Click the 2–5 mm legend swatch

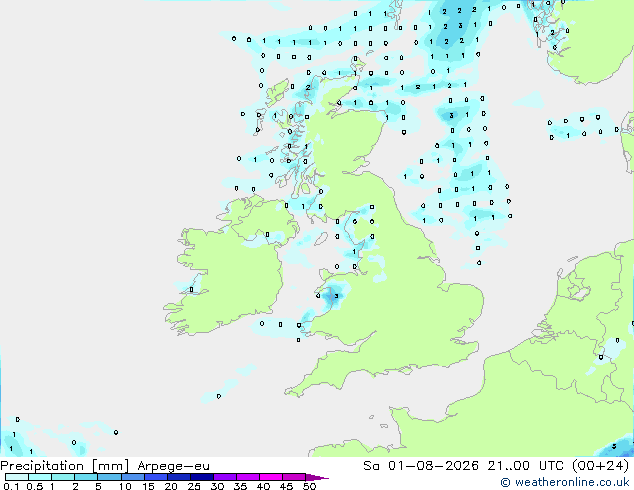coord(86,477)
